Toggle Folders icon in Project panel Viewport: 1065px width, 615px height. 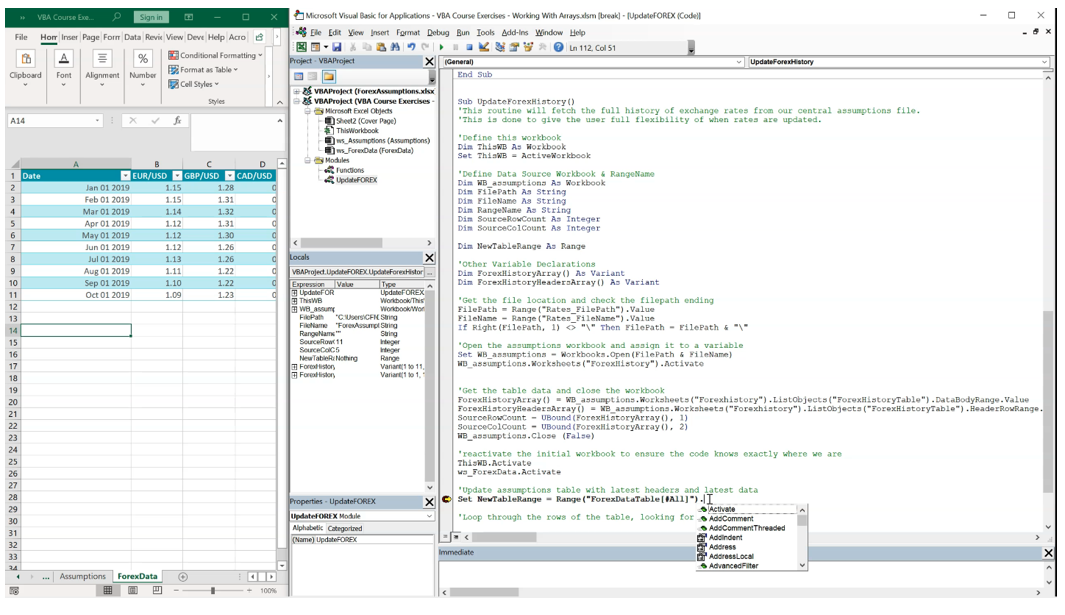(329, 76)
